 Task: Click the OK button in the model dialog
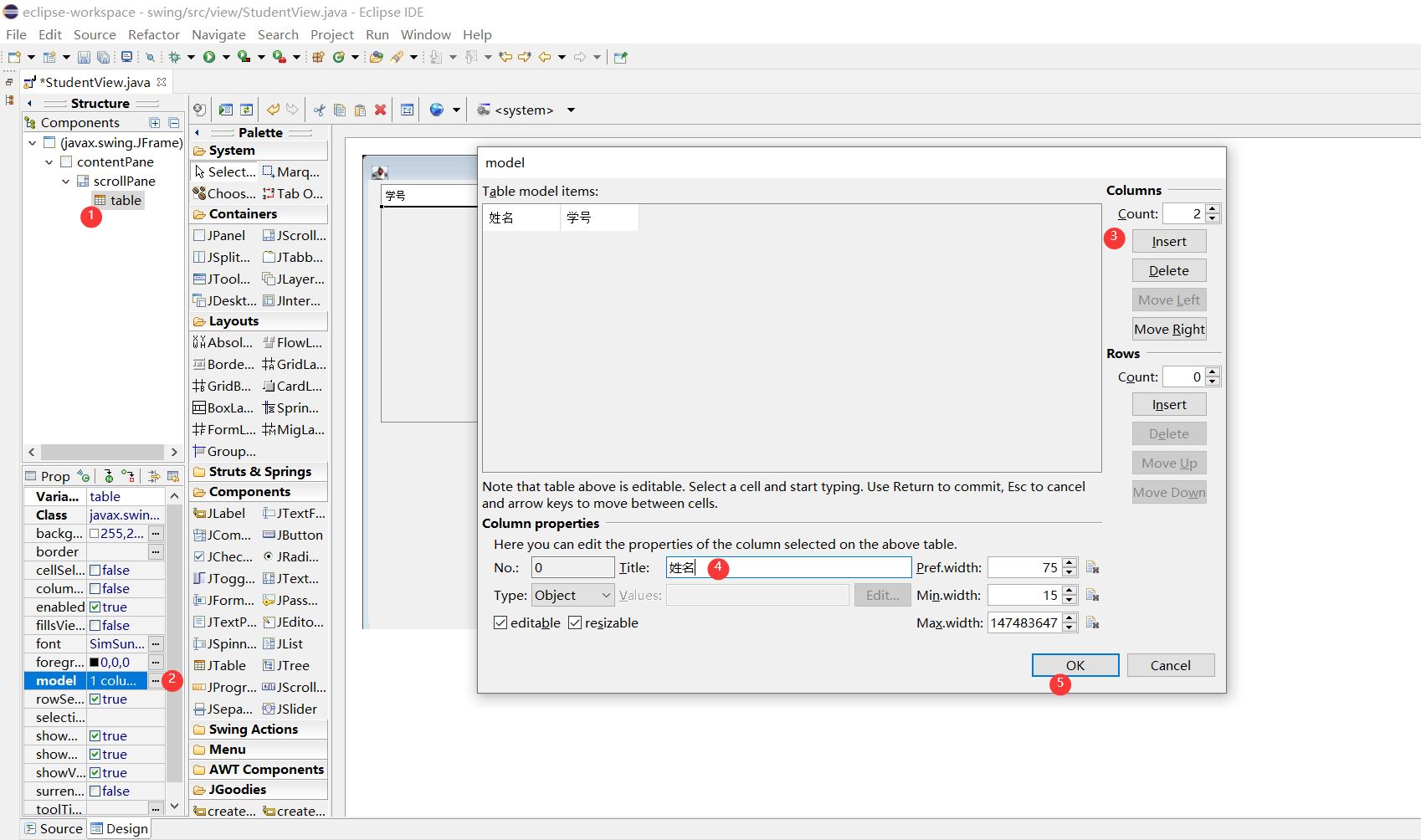tap(1075, 664)
